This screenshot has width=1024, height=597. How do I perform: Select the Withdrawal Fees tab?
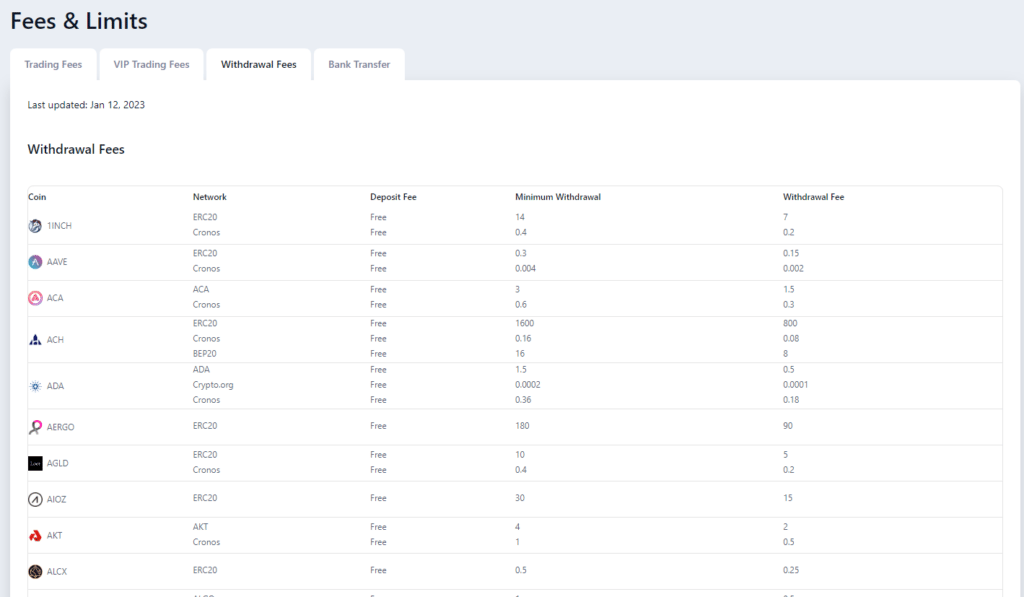tap(259, 65)
